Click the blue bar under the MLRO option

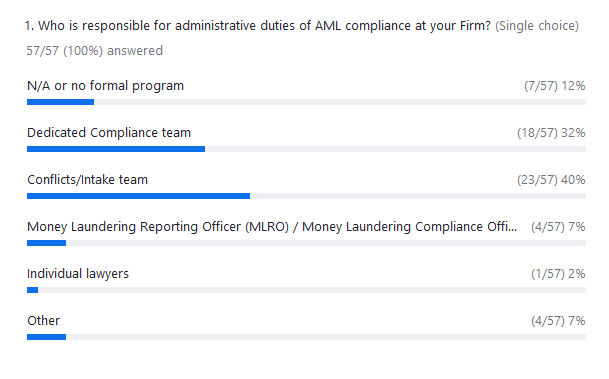coord(46,243)
